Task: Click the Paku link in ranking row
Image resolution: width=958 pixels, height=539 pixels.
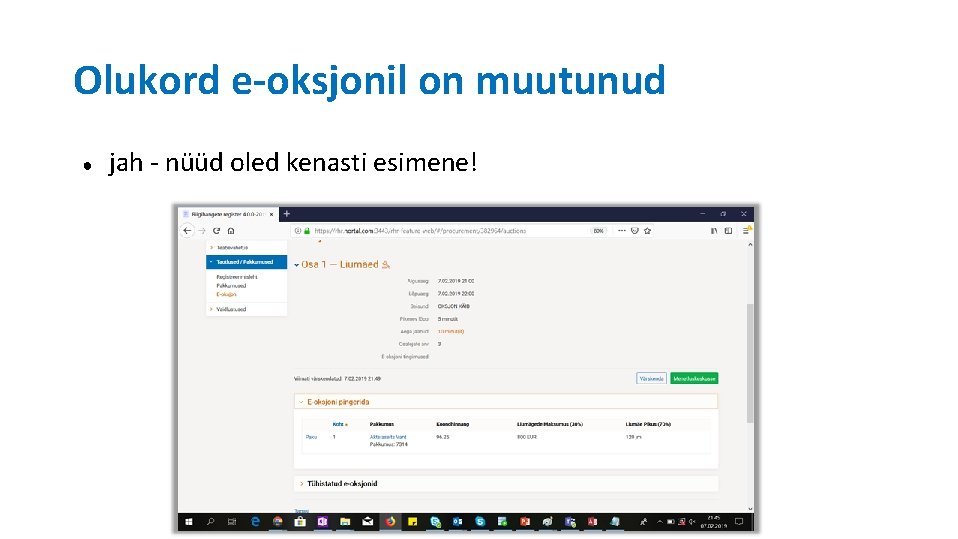Action: click(311, 437)
